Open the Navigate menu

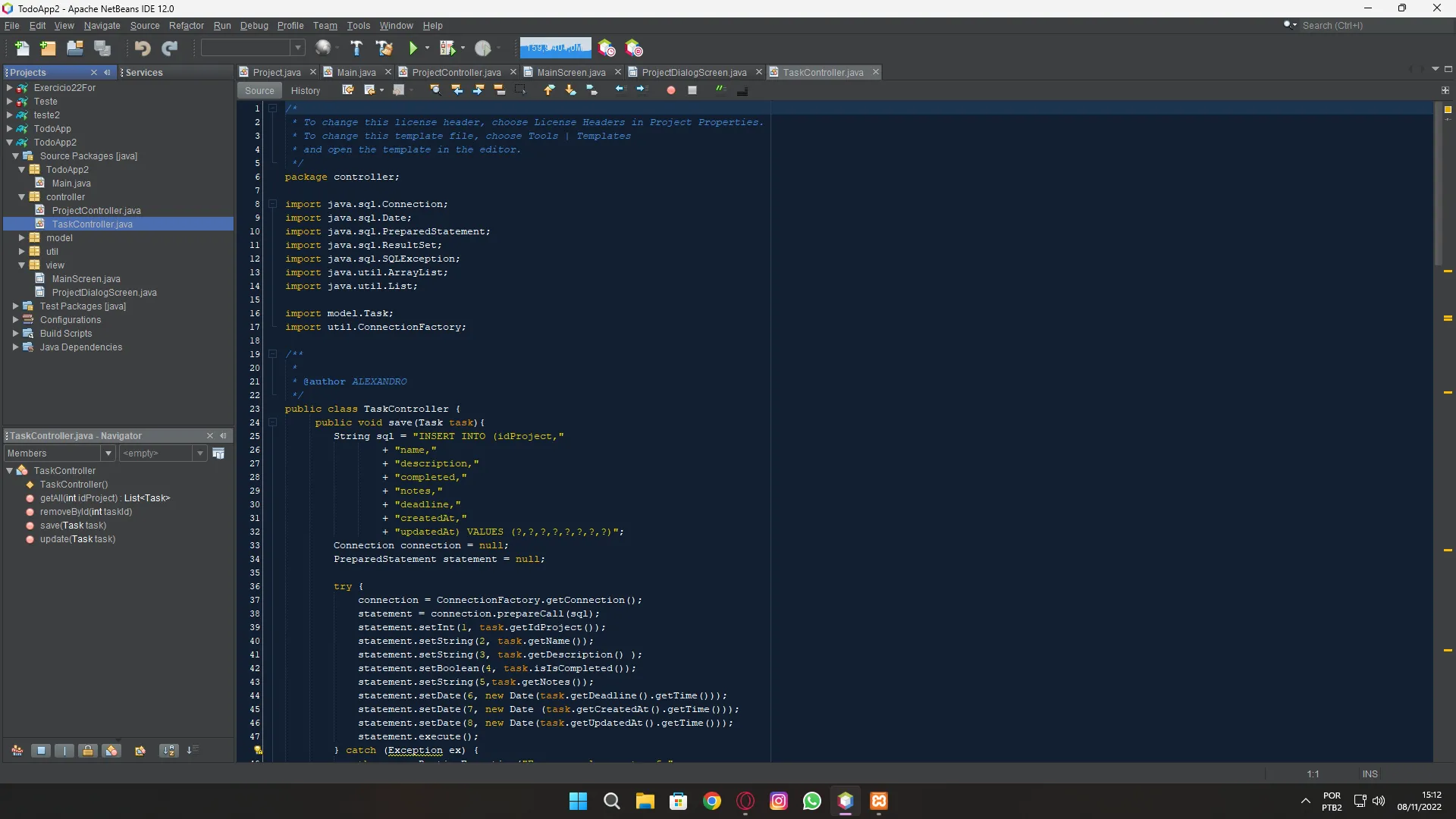pyautogui.click(x=102, y=26)
